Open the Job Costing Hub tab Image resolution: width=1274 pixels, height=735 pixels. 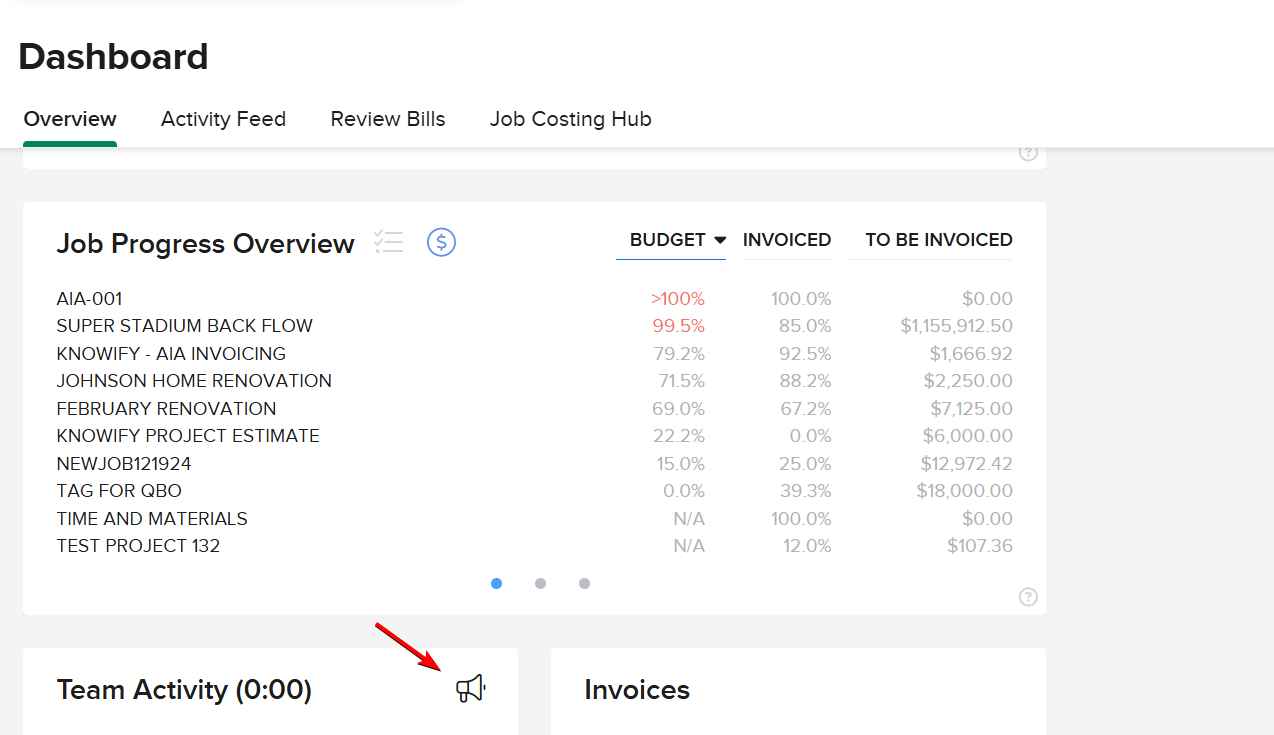[x=570, y=119]
